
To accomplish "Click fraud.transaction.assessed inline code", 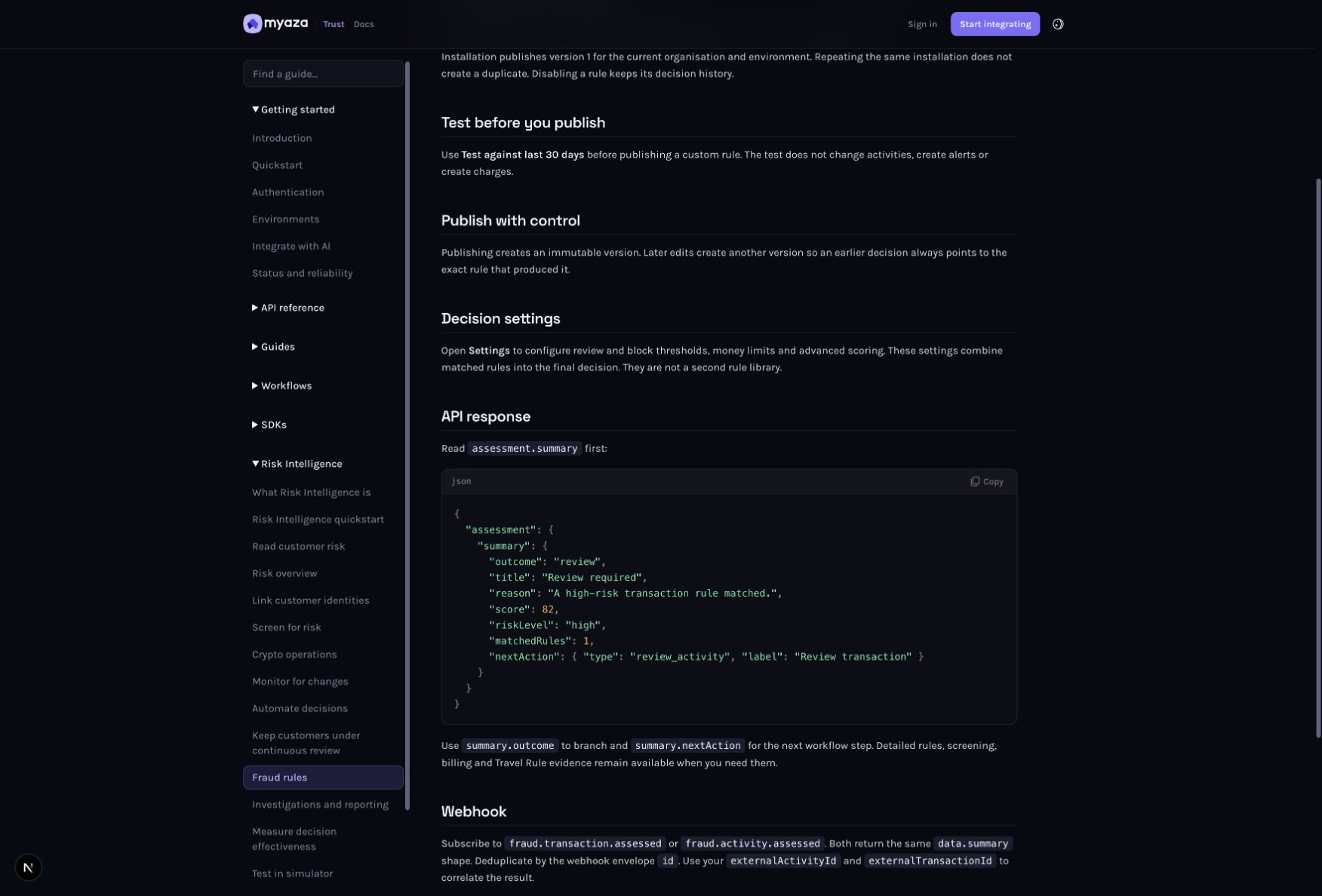I will click(x=585, y=844).
